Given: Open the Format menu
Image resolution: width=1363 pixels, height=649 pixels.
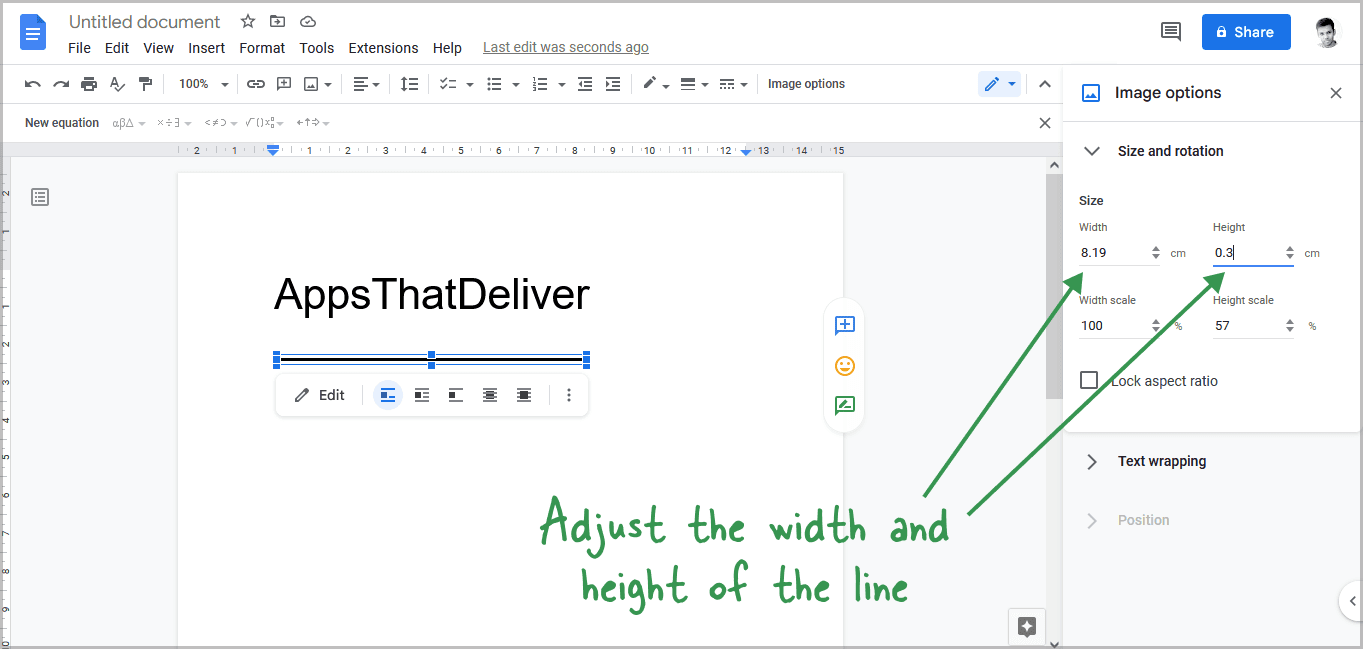Looking at the screenshot, I should click(x=262, y=48).
